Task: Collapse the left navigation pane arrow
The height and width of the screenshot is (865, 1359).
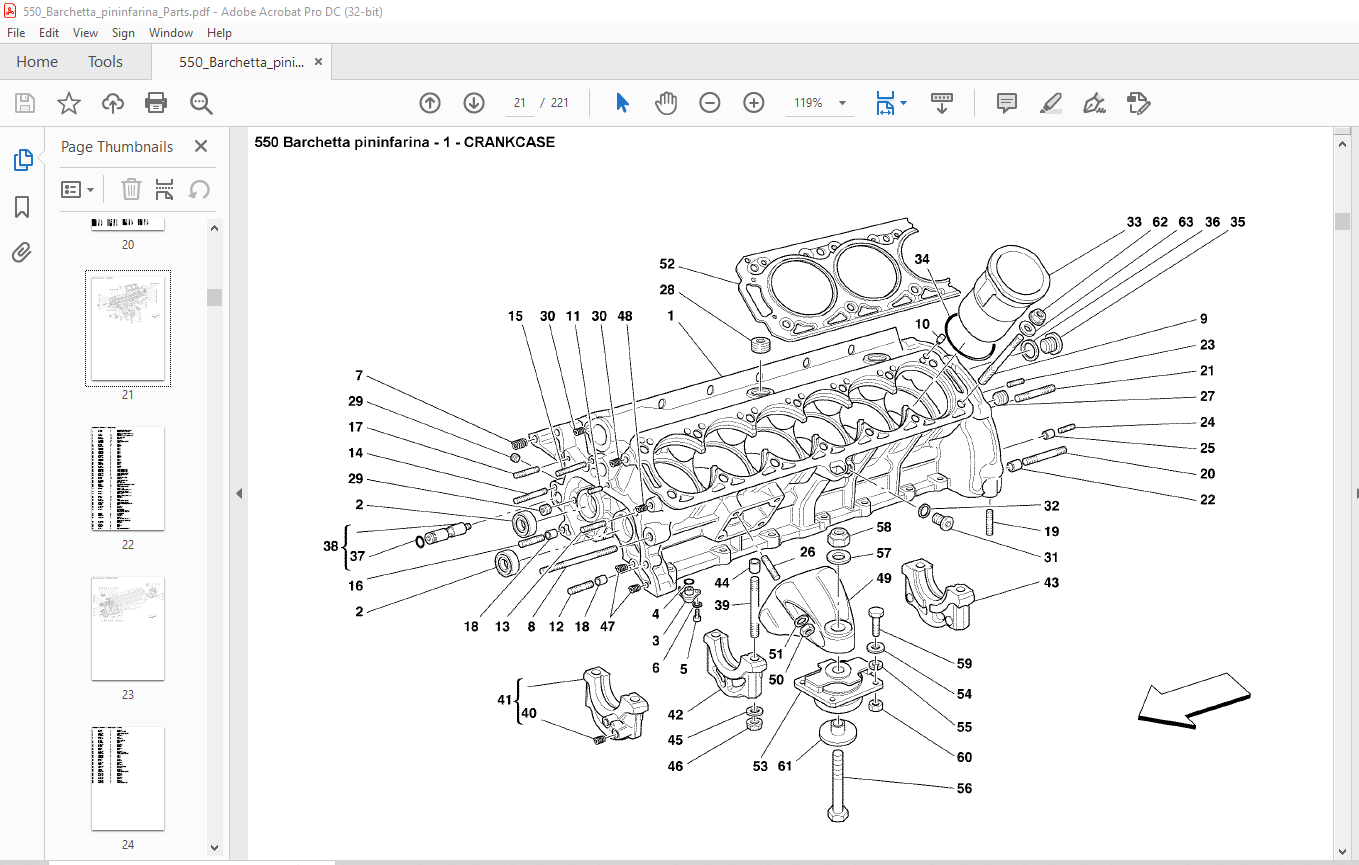Action: click(238, 494)
